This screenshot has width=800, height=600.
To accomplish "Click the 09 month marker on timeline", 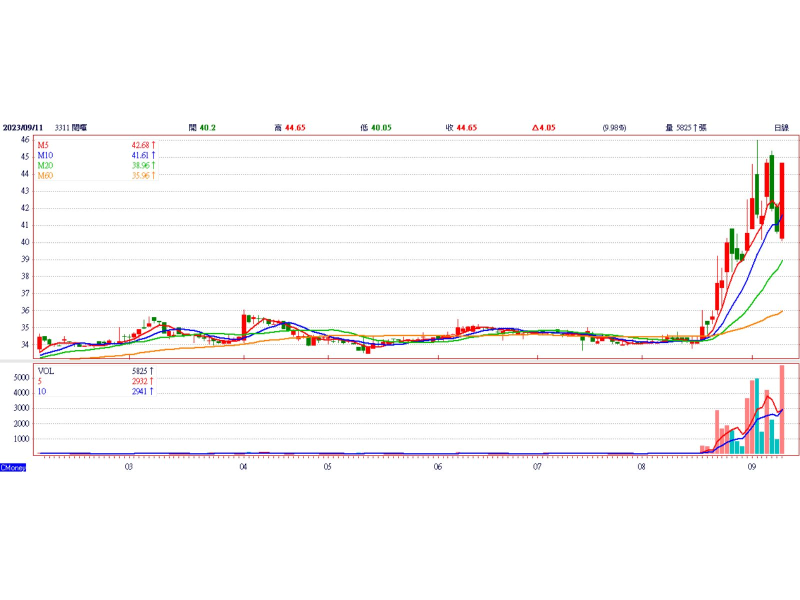I will [752, 467].
